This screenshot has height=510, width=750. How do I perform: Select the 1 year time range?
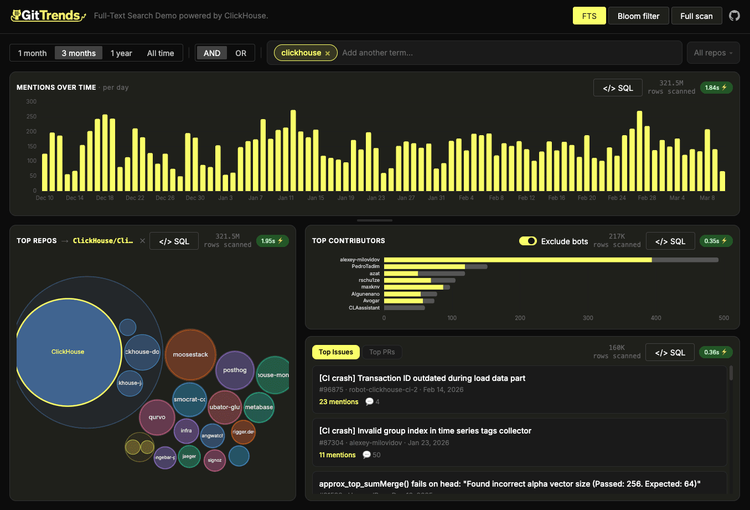(x=121, y=53)
